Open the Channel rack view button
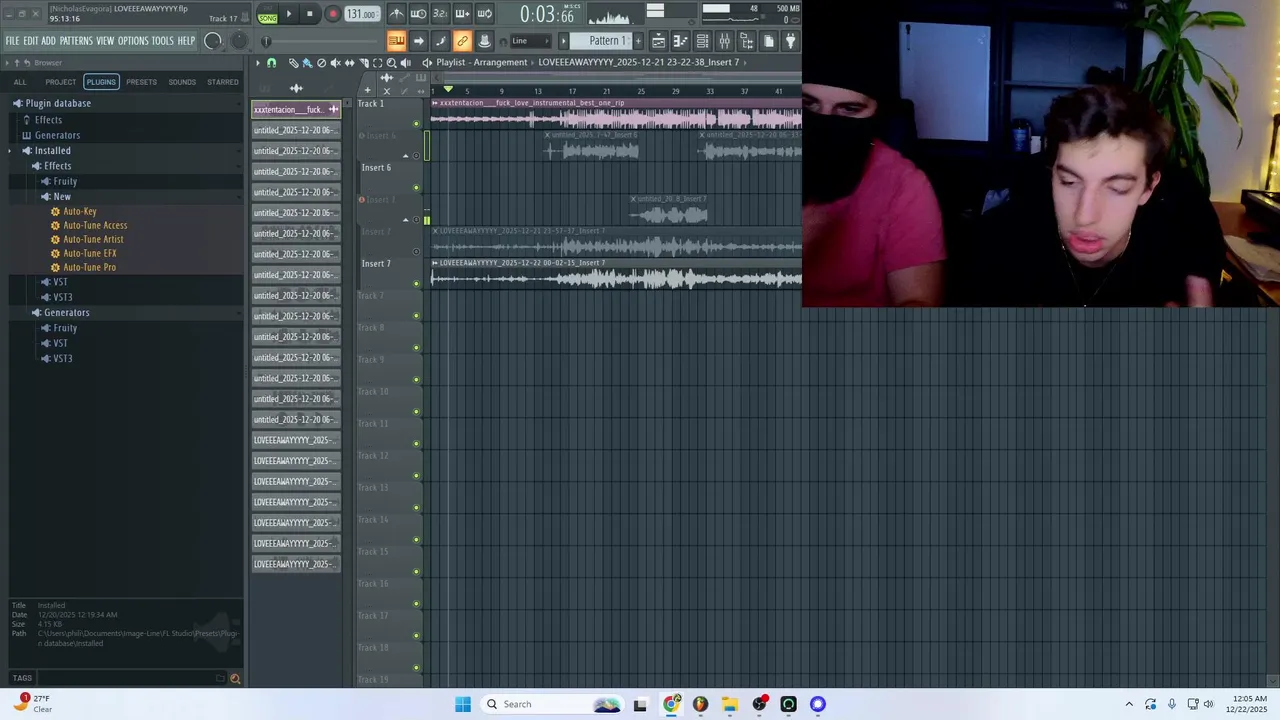 (702, 41)
